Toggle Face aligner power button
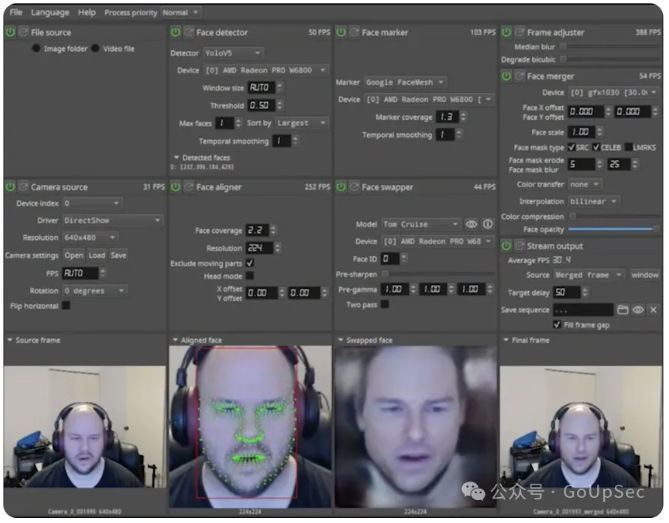The height and width of the screenshot is (523, 669). point(175,187)
